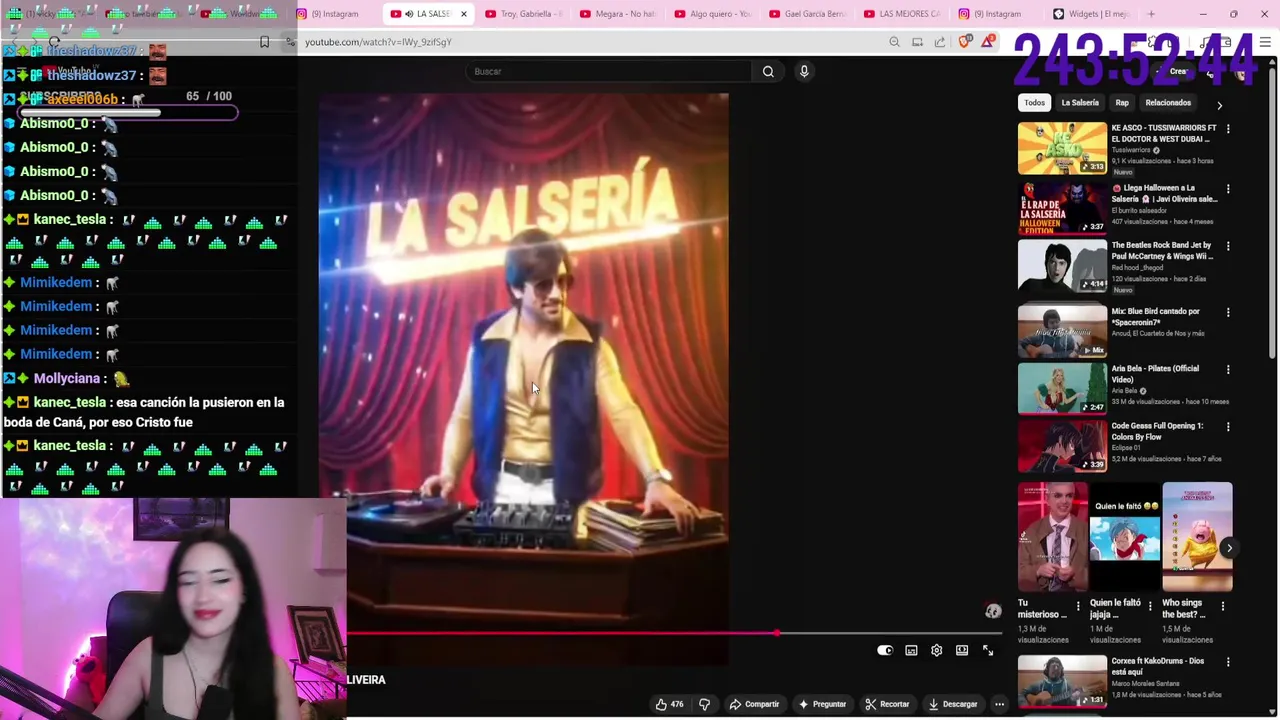Open the more actions ellipsis below video
The width and height of the screenshot is (1280, 720).
pos(999,704)
